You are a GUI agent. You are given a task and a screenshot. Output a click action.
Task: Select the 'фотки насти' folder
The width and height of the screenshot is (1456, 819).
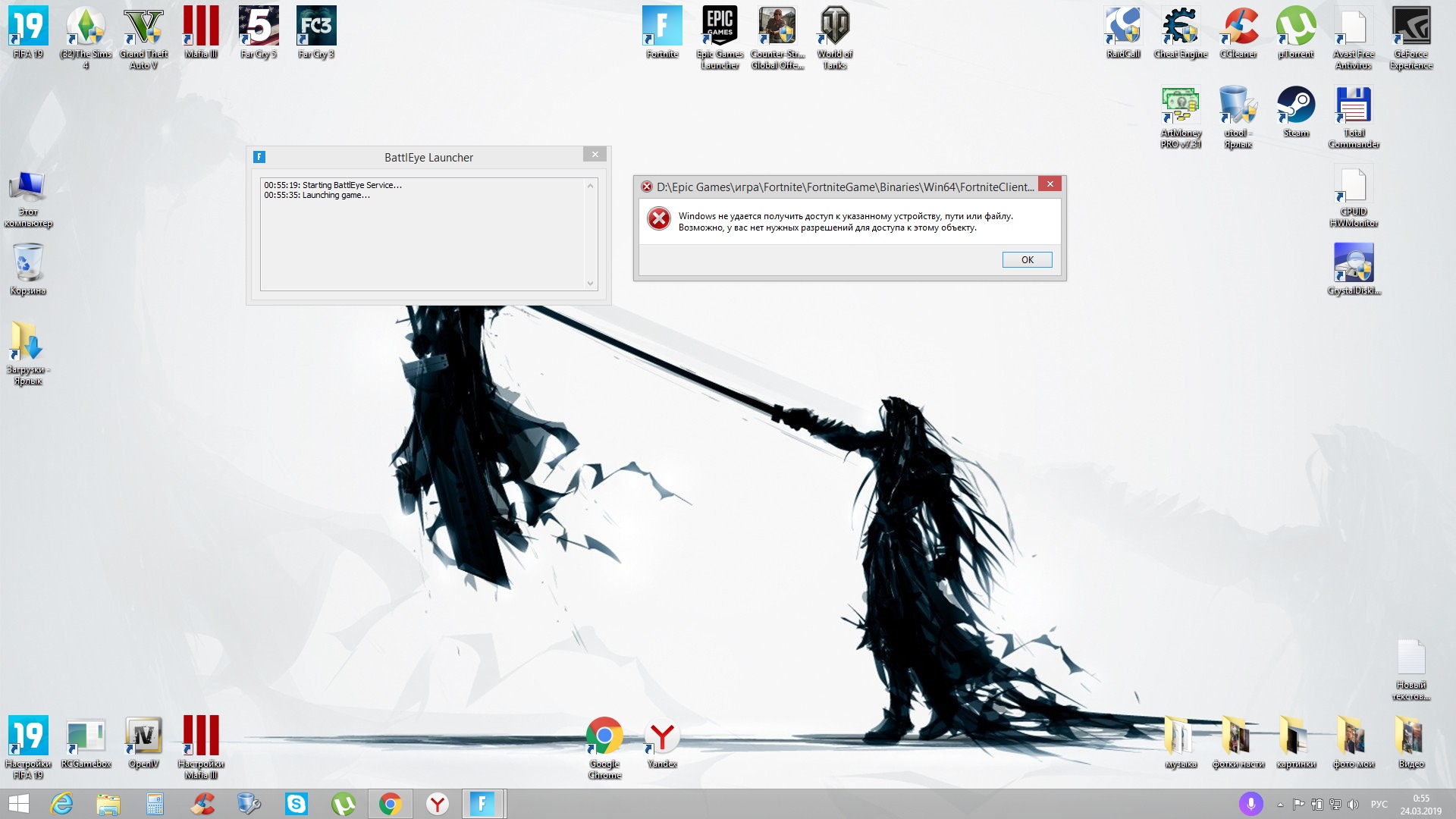point(1238,742)
